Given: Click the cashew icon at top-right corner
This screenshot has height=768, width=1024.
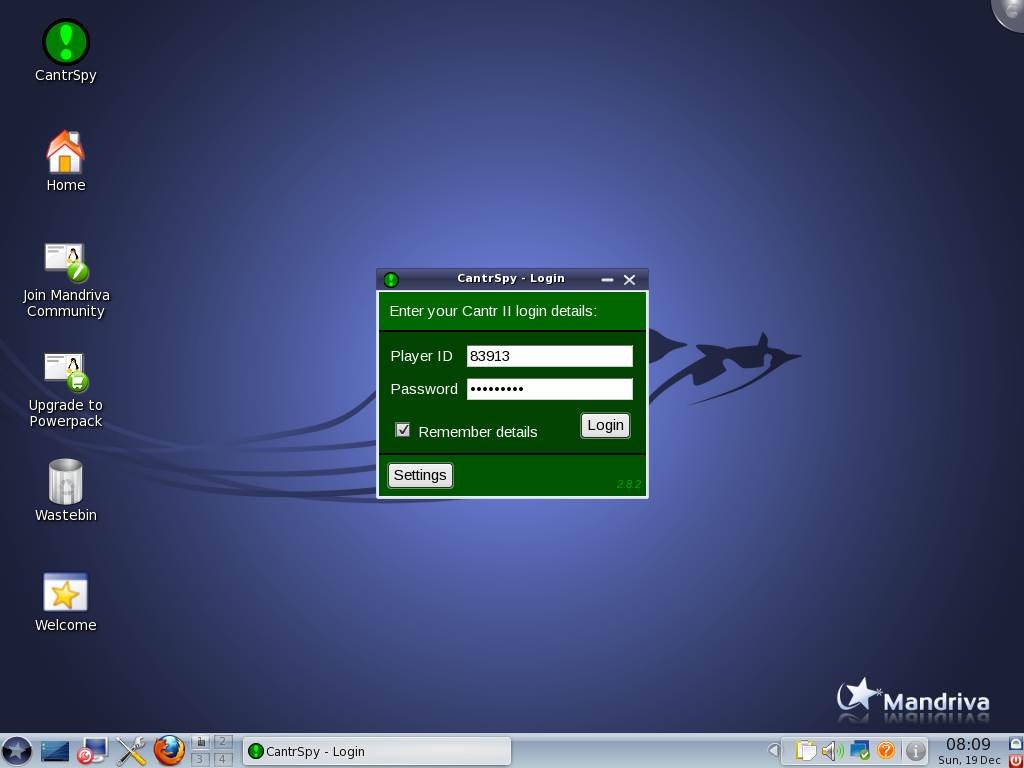Looking at the screenshot, I should click(x=1009, y=13).
